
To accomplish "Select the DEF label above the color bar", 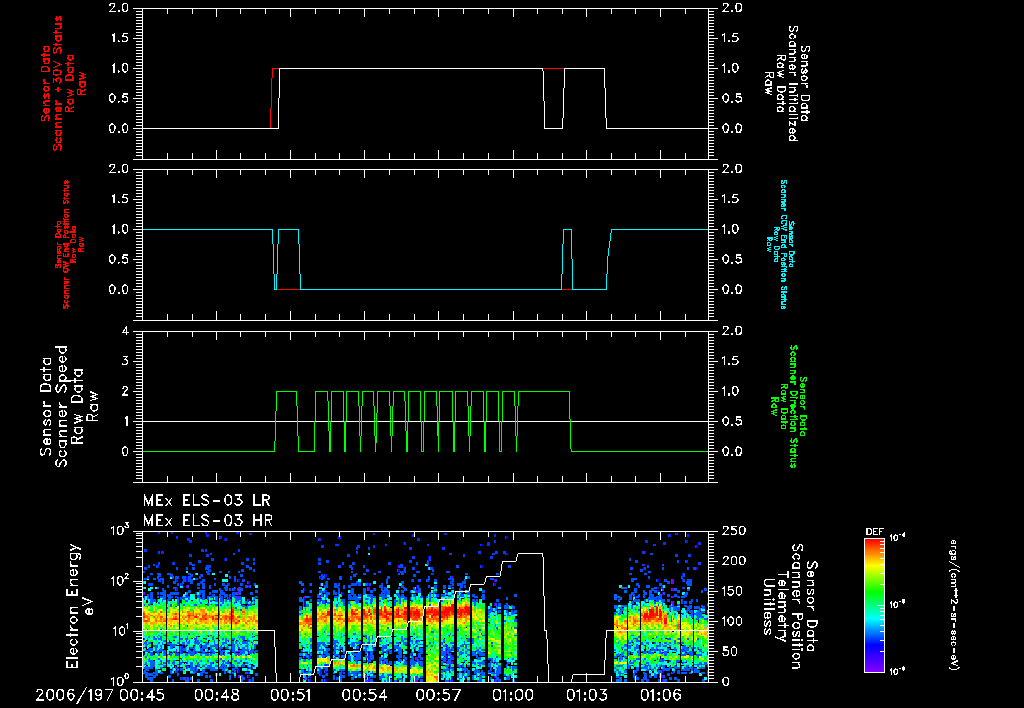I will (x=874, y=532).
